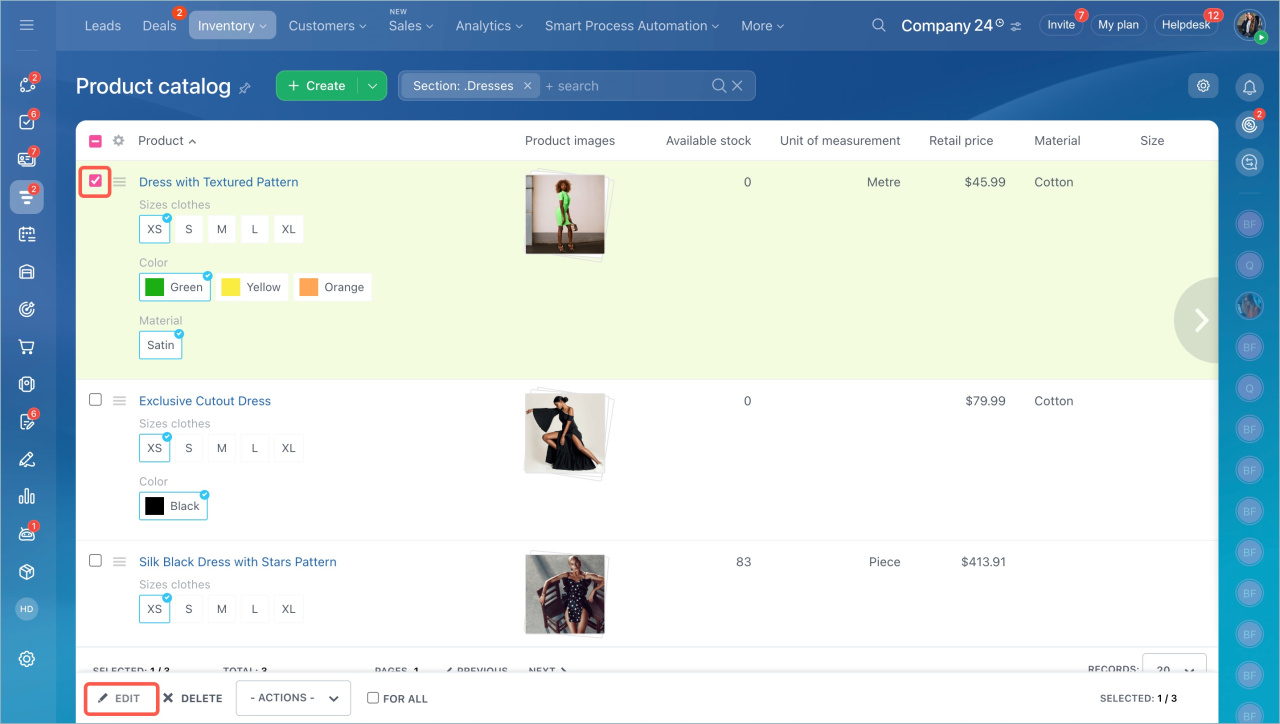Image resolution: width=1280 pixels, height=724 pixels.
Task: Open the Helpdesk button
Action: click(x=1186, y=25)
